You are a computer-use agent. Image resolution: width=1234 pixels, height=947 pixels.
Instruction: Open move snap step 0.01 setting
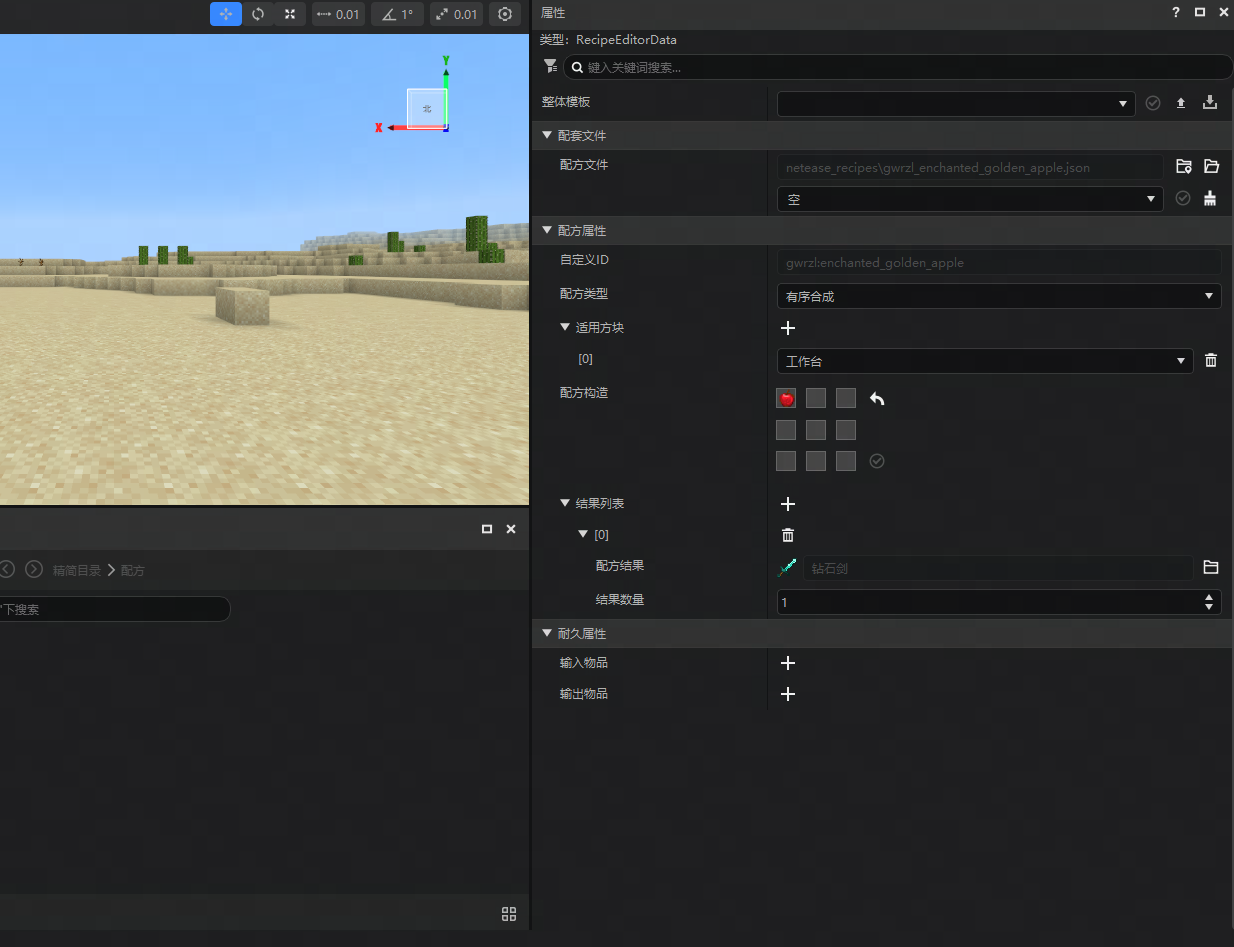pos(338,14)
